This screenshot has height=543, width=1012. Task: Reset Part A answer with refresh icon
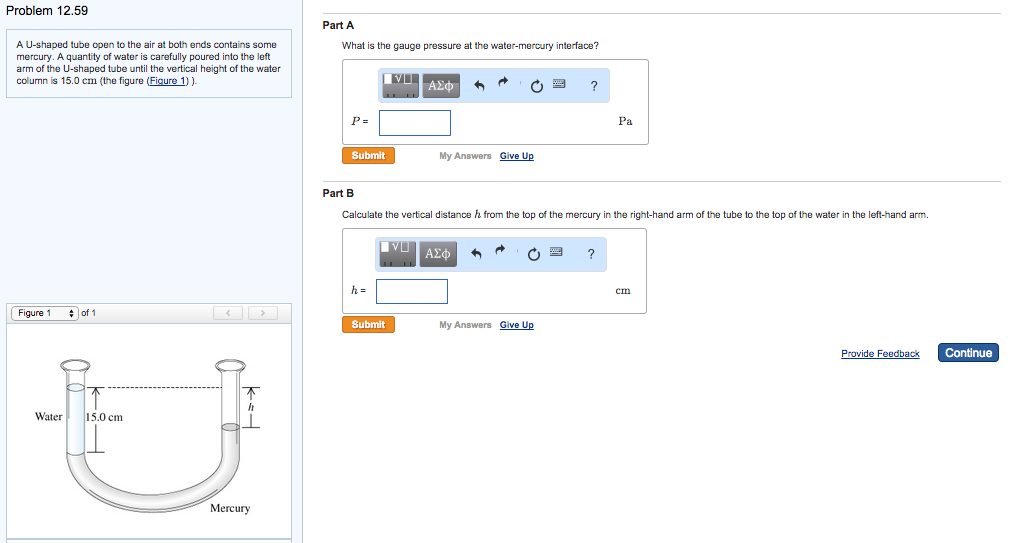pos(536,86)
